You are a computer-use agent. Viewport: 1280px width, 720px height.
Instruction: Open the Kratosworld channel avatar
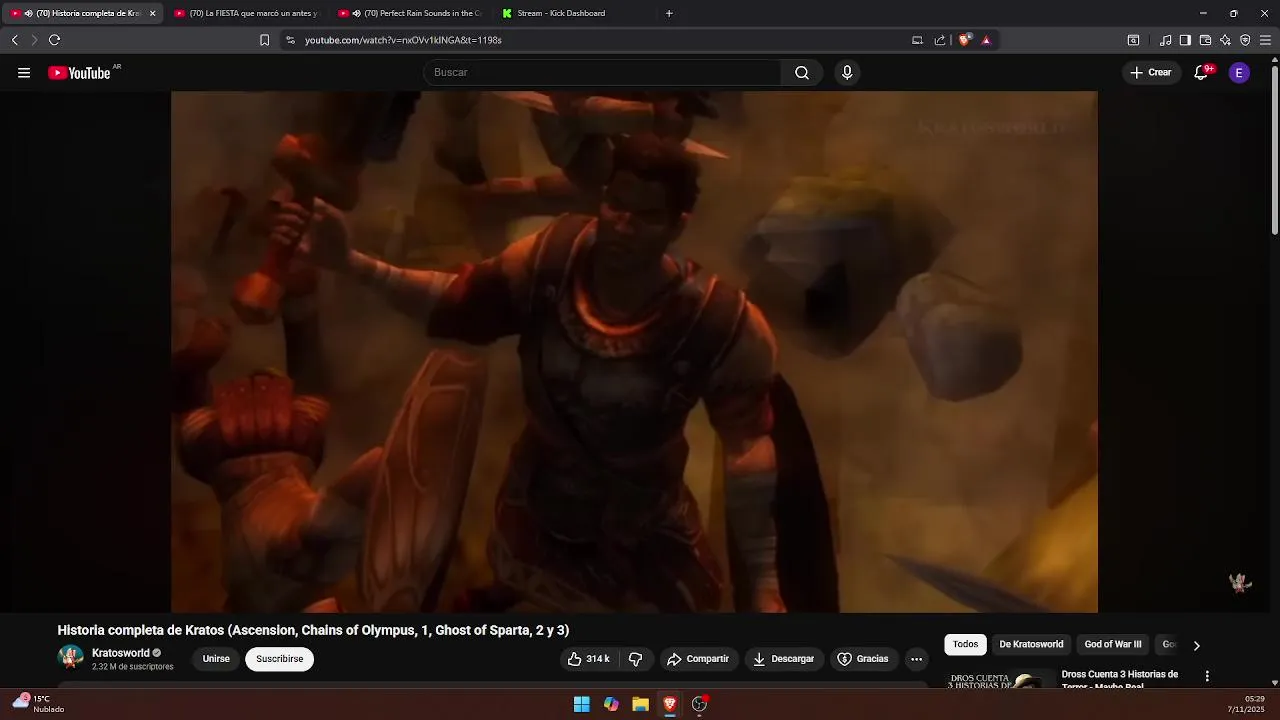pos(71,658)
